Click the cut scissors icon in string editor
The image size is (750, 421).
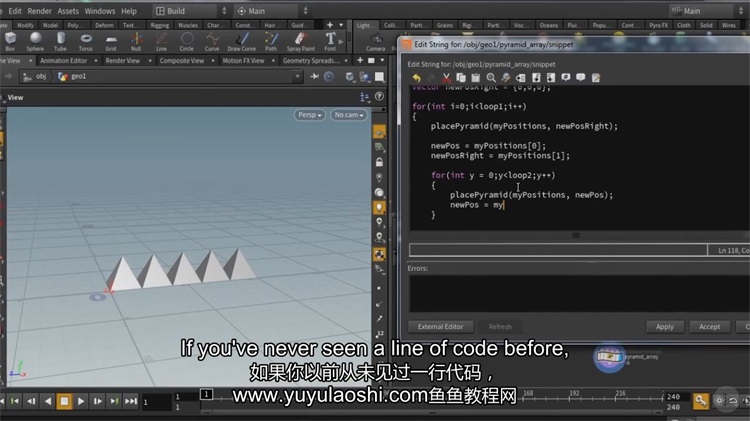[x=446, y=78]
